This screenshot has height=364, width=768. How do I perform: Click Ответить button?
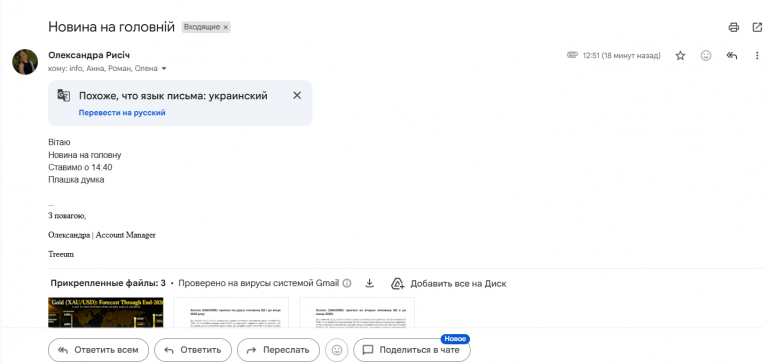[x=192, y=350]
